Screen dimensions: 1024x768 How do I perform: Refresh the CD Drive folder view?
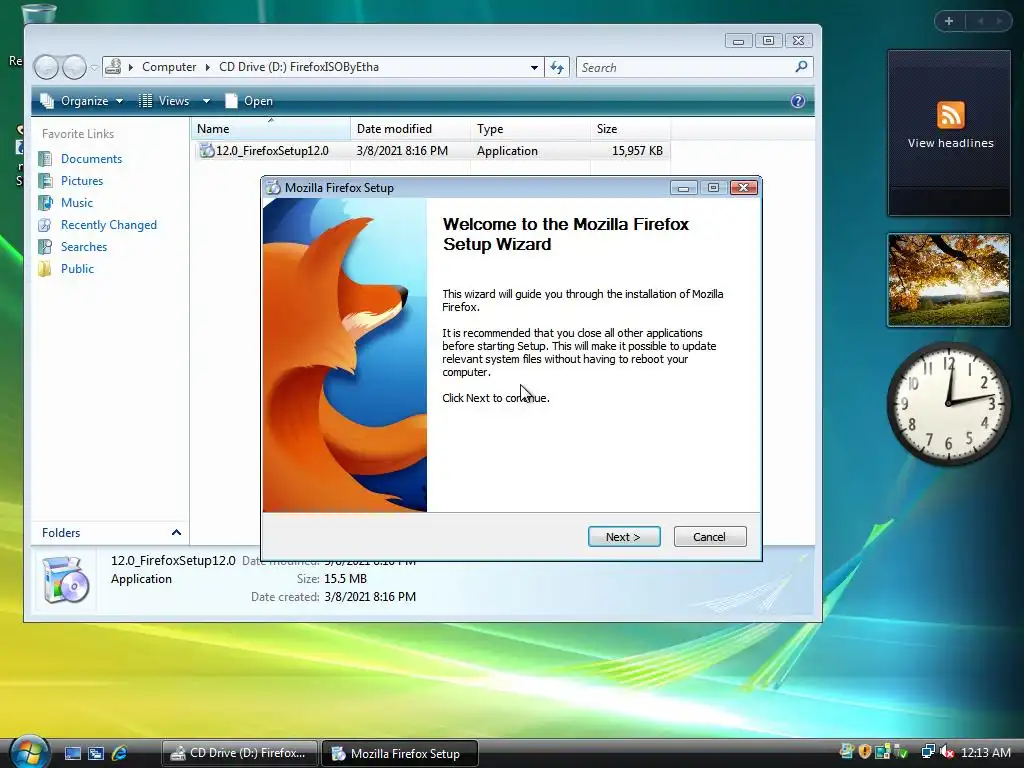557,67
